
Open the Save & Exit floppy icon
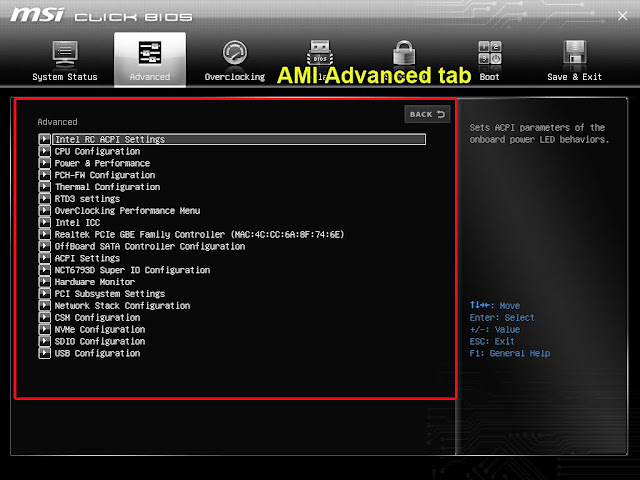[x=574, y=53]
